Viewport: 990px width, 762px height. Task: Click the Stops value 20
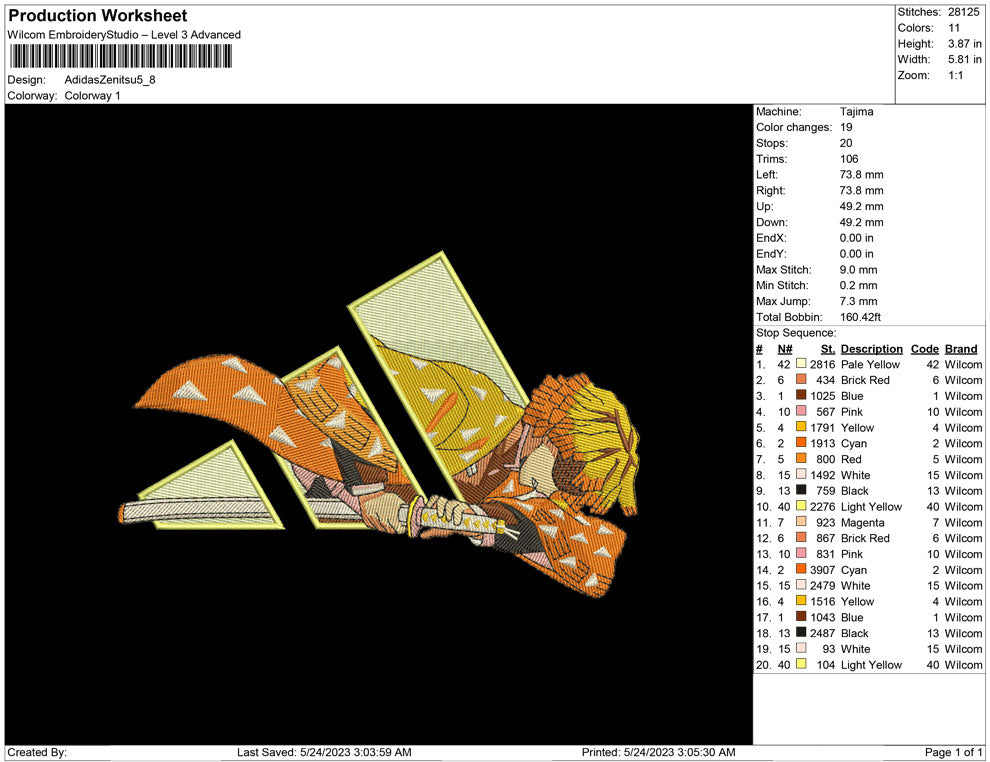[846, 143]
